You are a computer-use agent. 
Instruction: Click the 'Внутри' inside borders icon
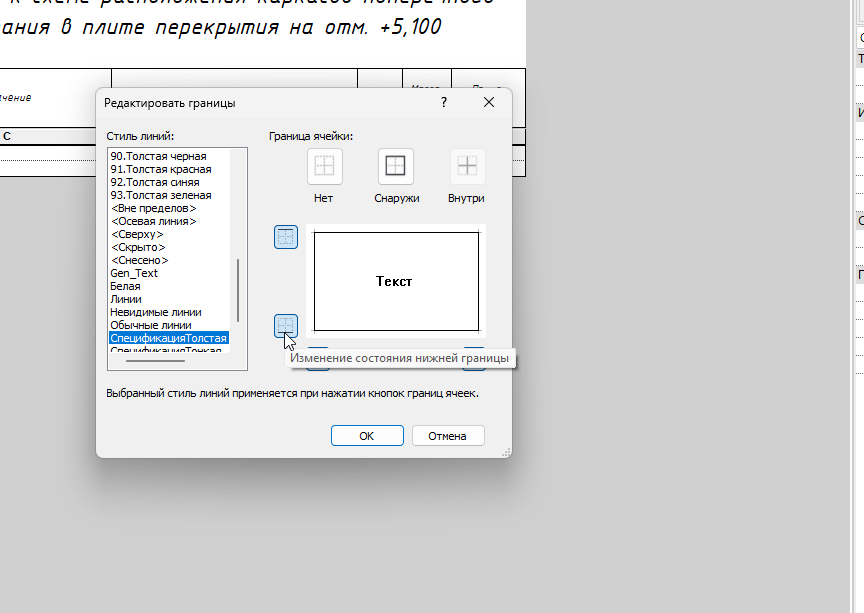(x=467, y=166)
